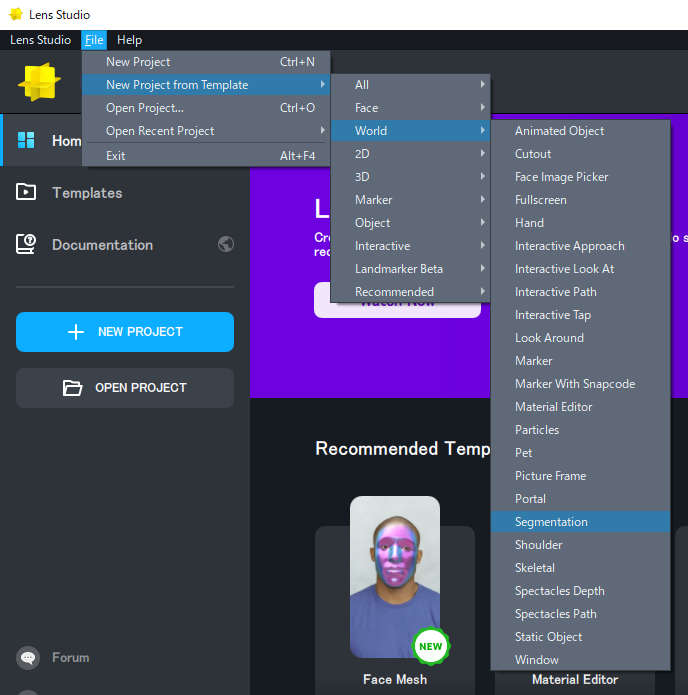Expand the Object template category
688x695 pixels.
[x=410, y=223]
